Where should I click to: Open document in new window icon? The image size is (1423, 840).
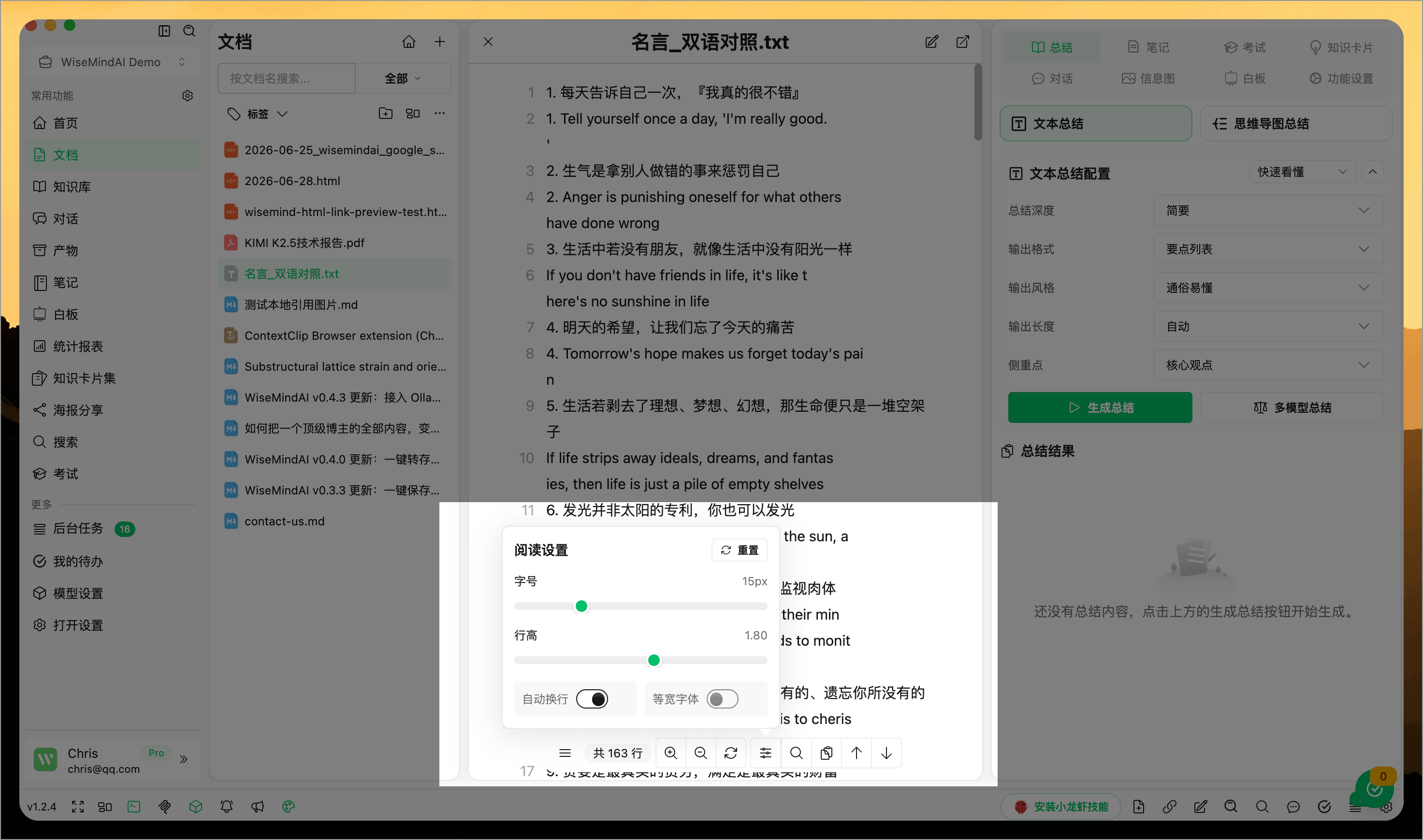[x=962, y=41]
